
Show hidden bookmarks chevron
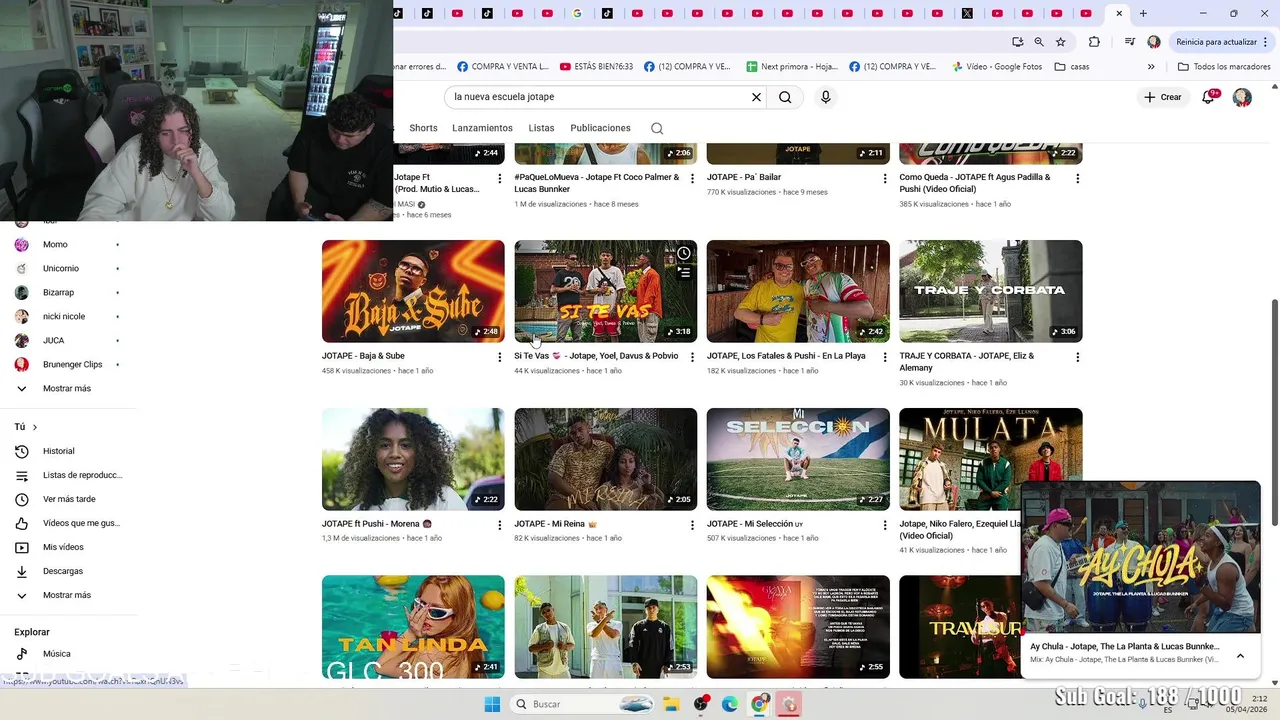pos(1151,67)
